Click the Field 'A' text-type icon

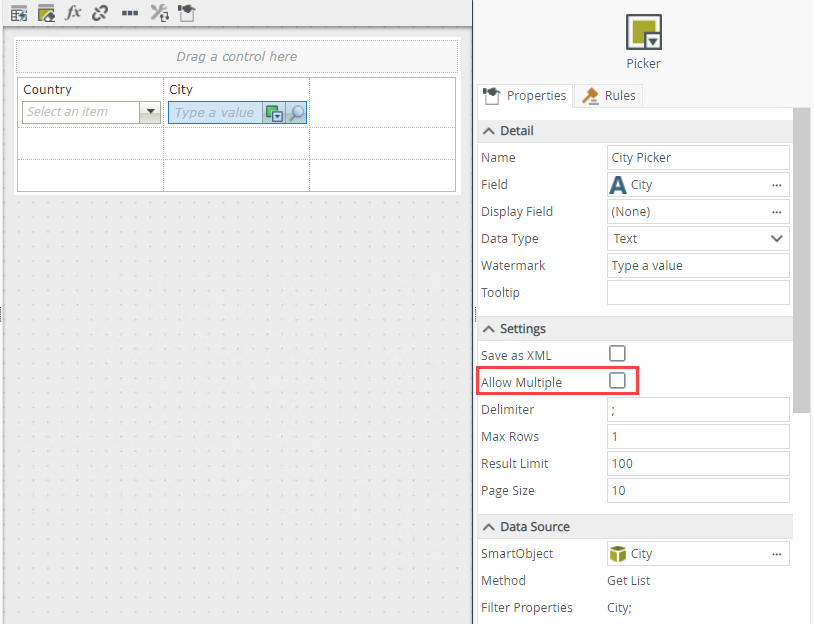pos(618,185)
